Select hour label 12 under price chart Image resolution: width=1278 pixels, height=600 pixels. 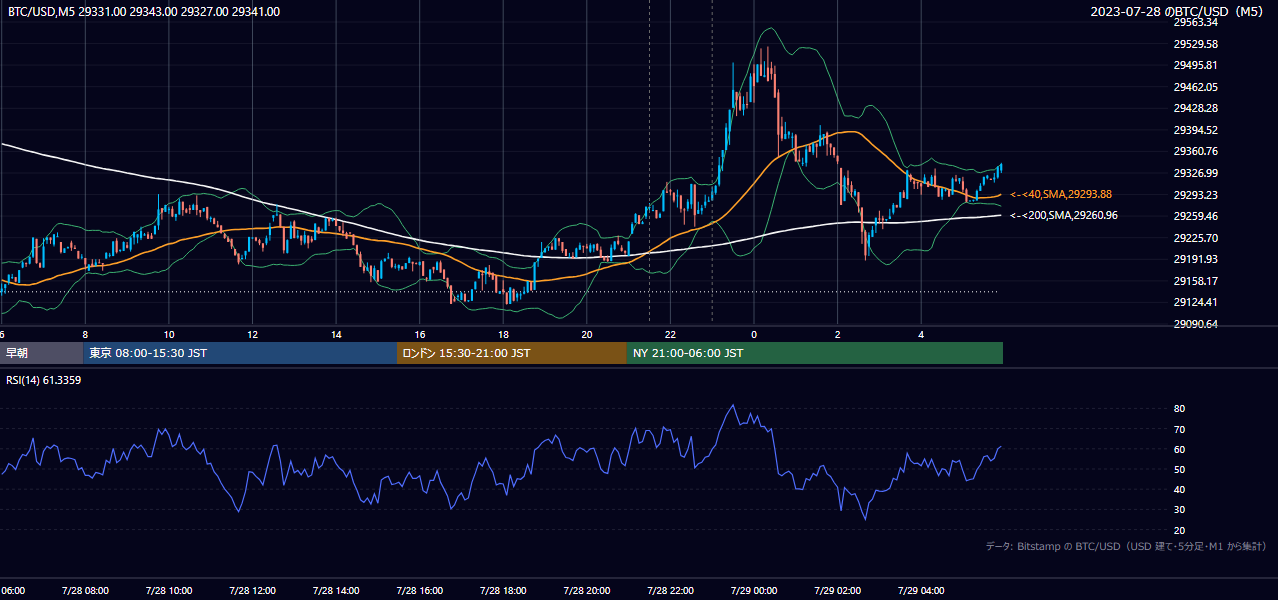point(252,335)
